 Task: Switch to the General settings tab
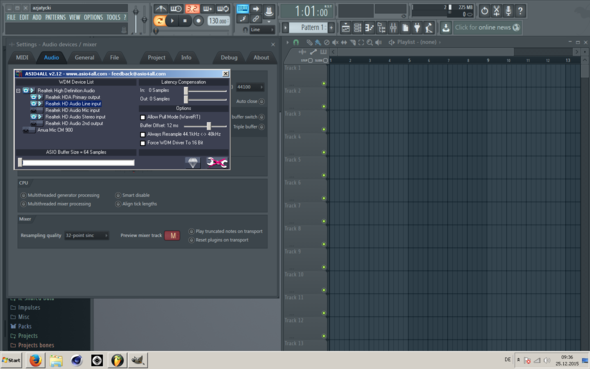84,58
